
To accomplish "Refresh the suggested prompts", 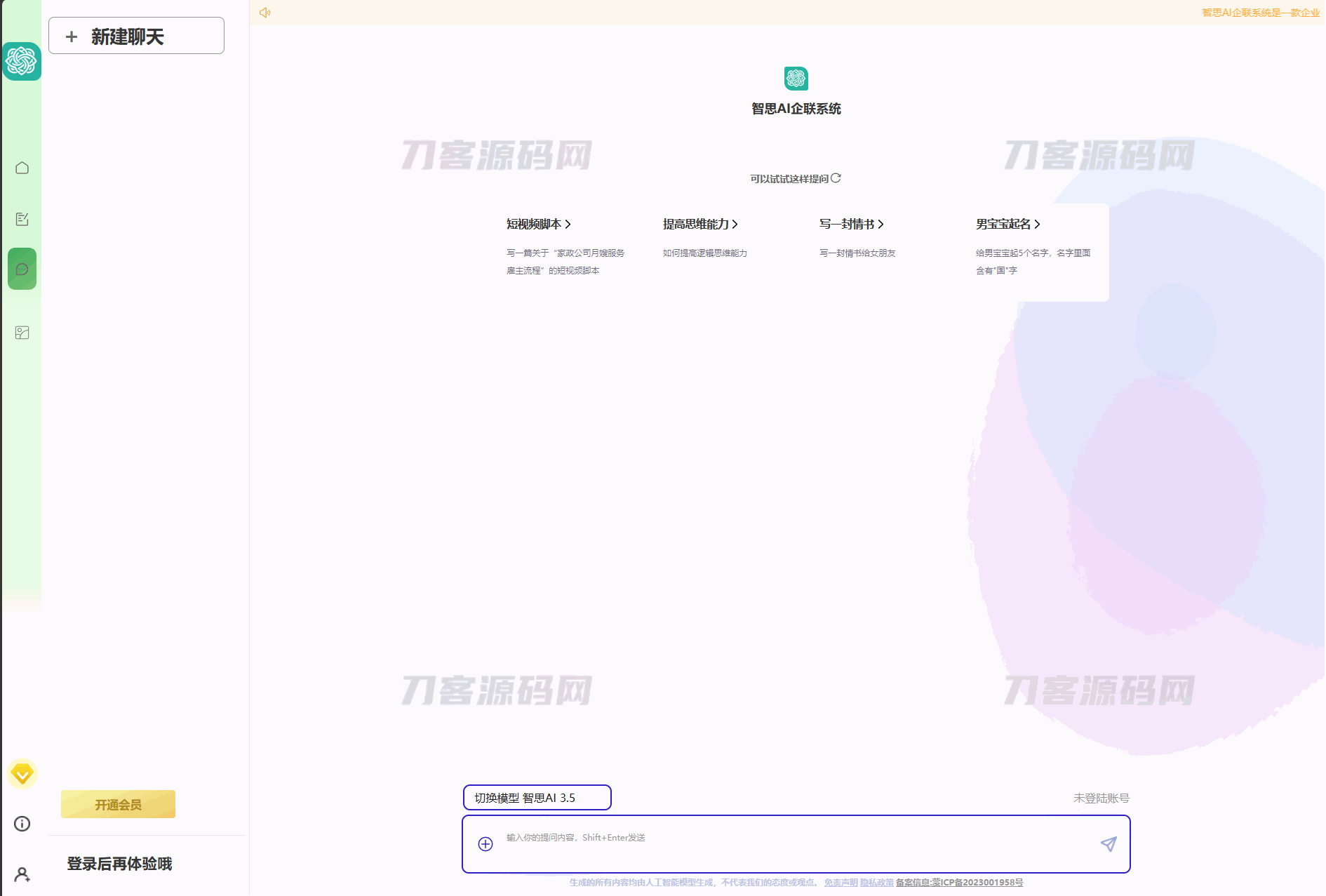I will point(836,178).
